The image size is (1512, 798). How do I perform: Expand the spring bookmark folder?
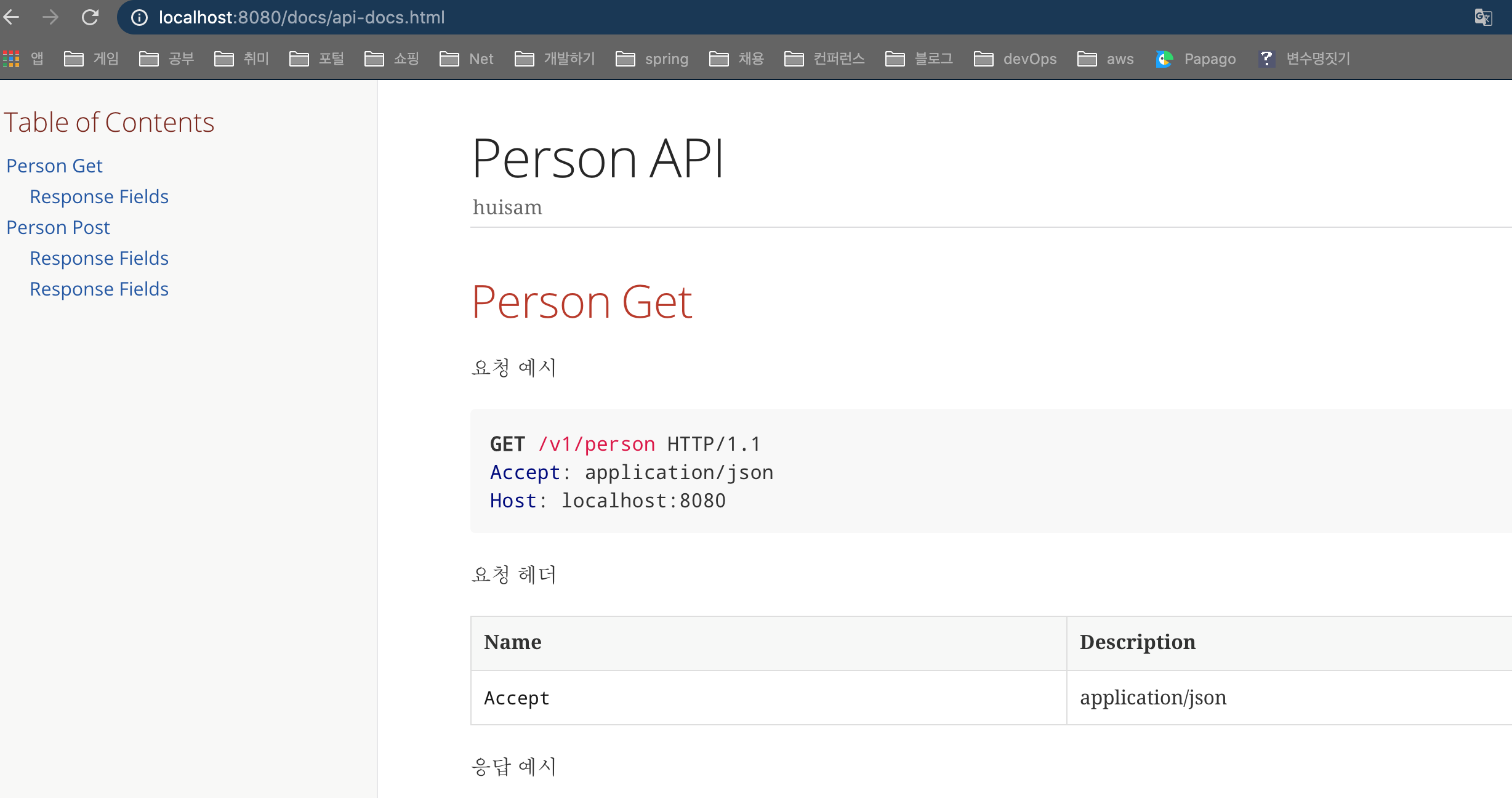pyautogui.click(x=652, y=58)
